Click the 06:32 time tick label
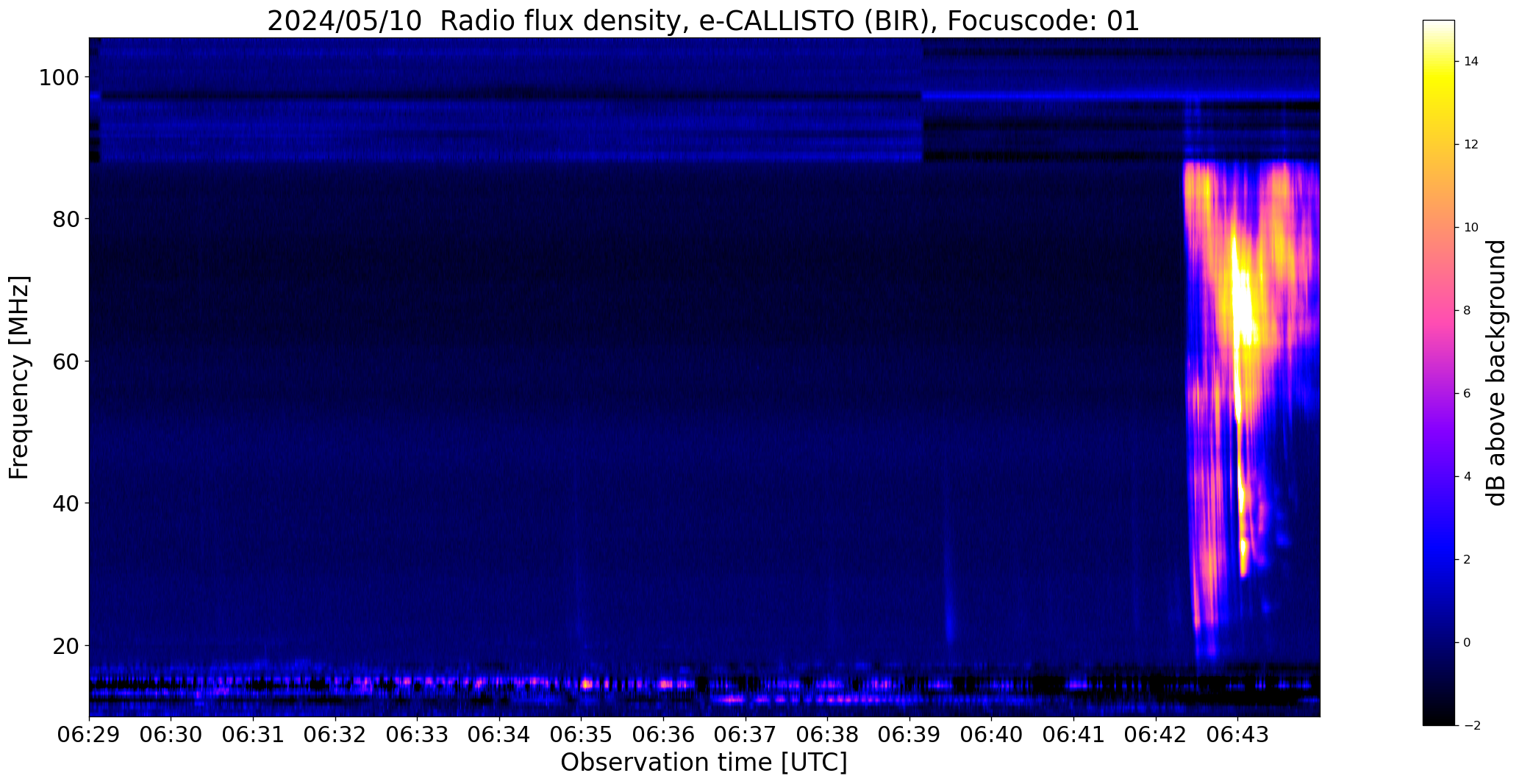This screenshot has width=1519, height=784. (x=335, y=735)
